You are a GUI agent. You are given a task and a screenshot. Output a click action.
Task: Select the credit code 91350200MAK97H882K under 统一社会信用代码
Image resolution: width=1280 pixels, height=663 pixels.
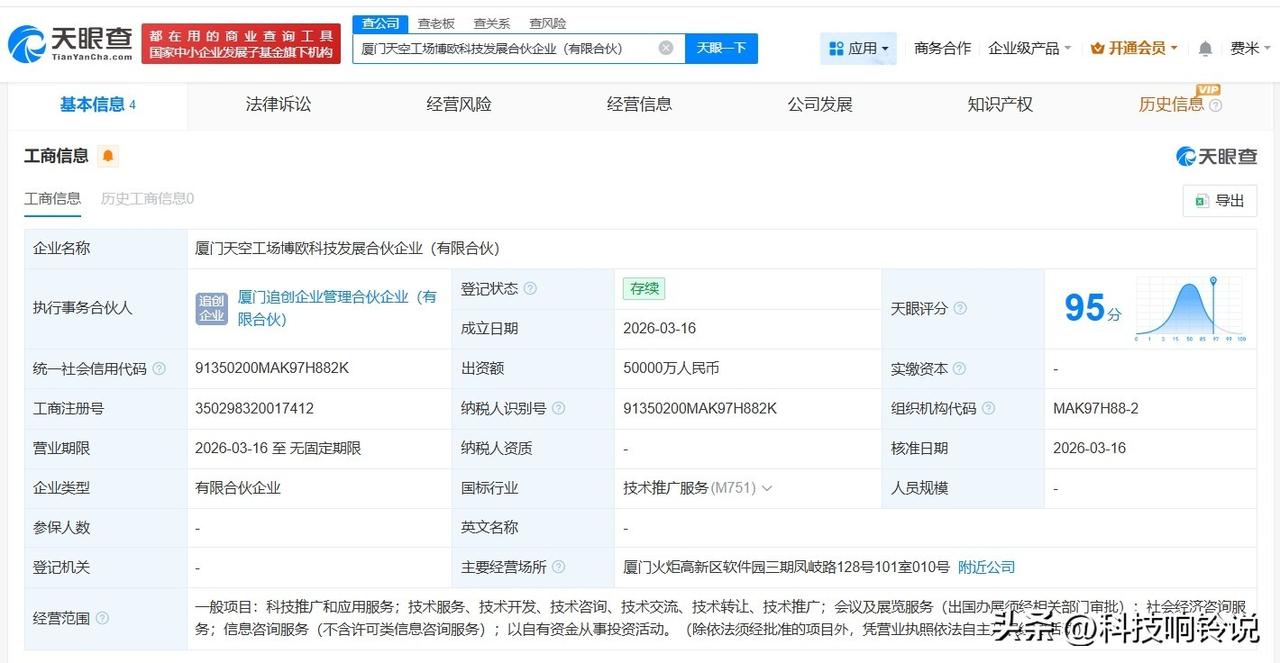tap(272, 368)
